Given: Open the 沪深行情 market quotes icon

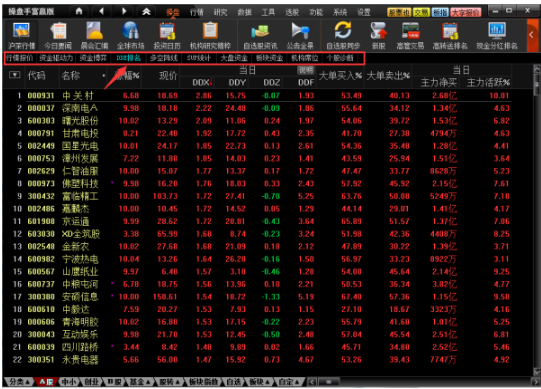Looking at the screenshot, I should coord(21,35).
